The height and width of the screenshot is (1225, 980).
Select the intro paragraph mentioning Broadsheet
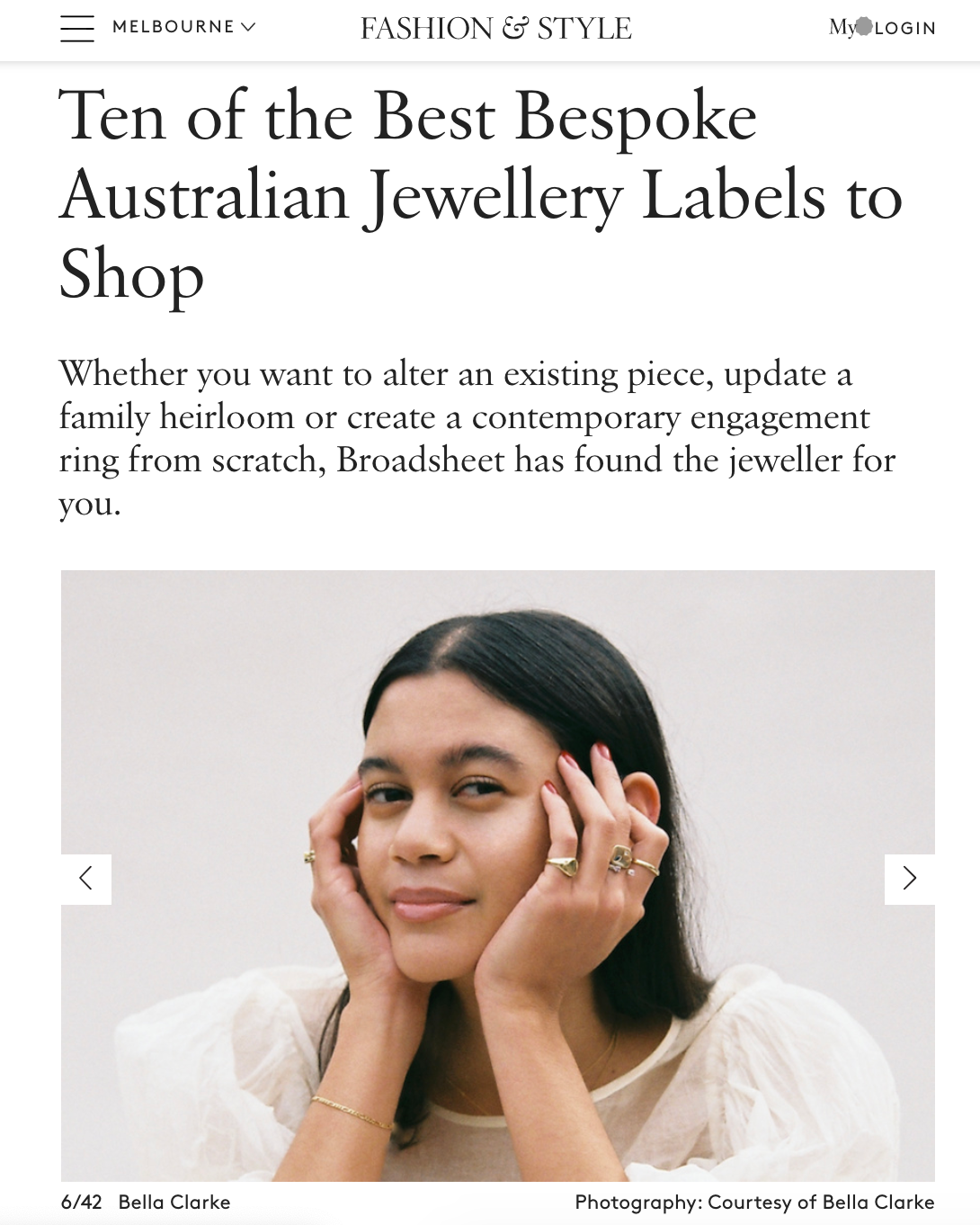coord(477,438)
